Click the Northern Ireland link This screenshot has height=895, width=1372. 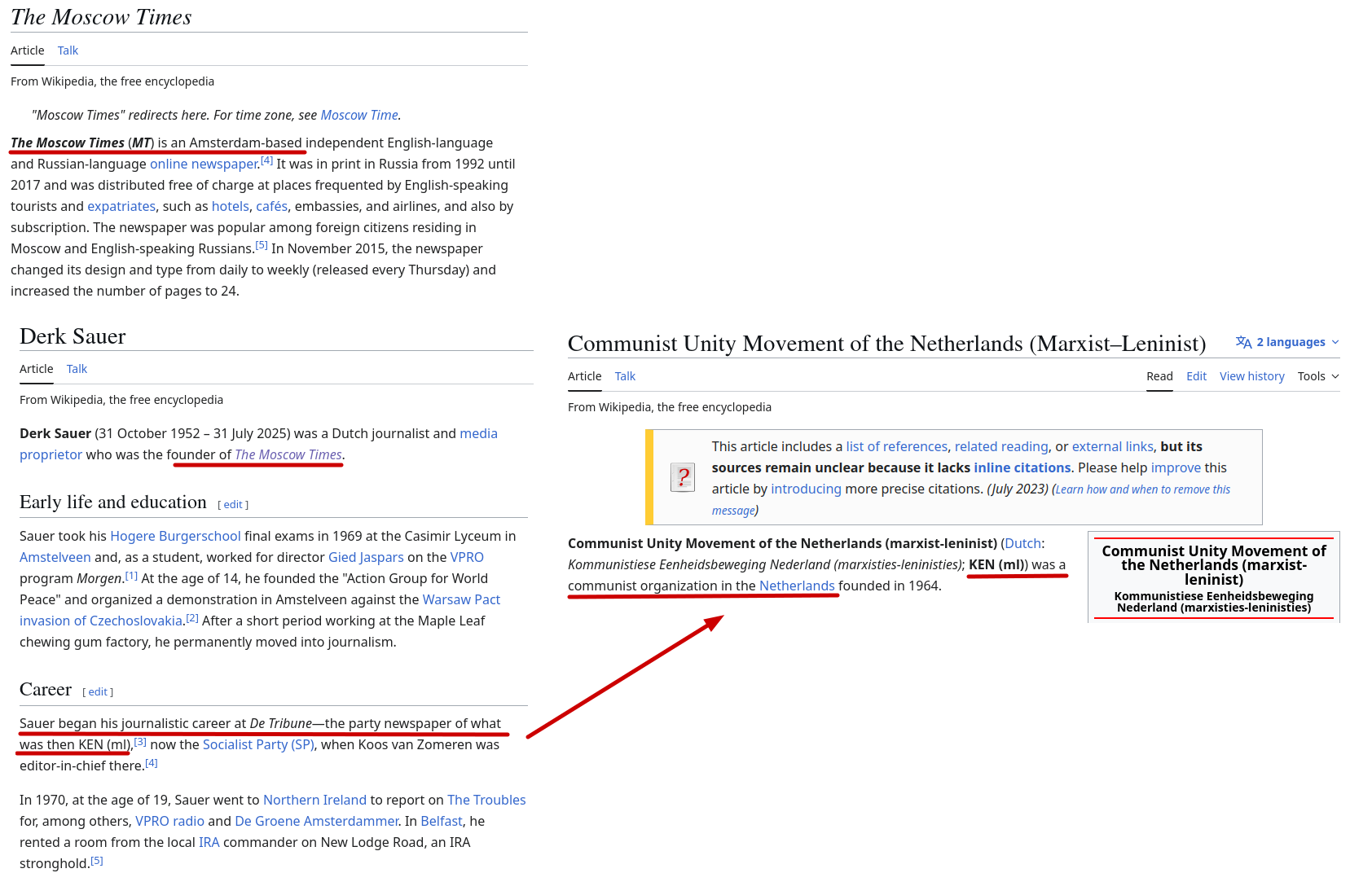click(x=314, y=800)
